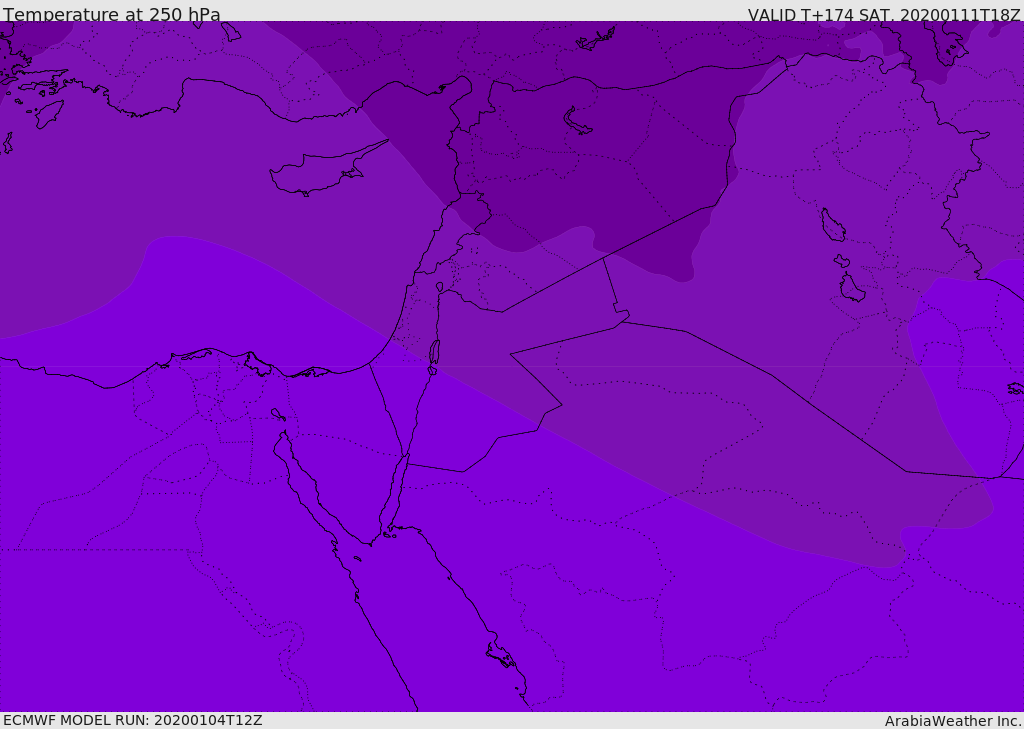1024x729 pixels.
Task: Click the 'VALID T+174 SAT. 20200111T18Z' label
Action: coord(884,15)
